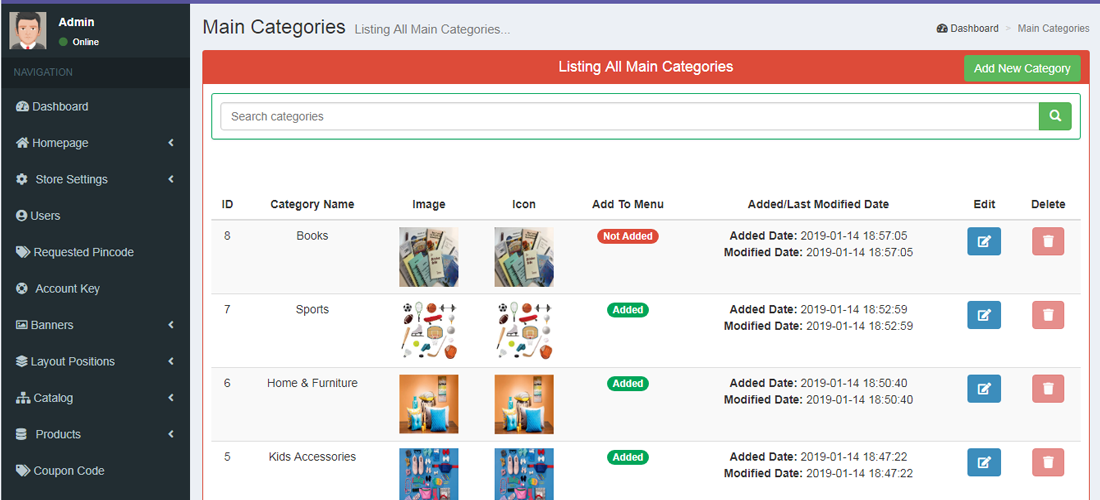Edit the Kids Accessories category
The height and width of the screenshot is (500, 1100).
pyautogui.click(x=984, y=462)
